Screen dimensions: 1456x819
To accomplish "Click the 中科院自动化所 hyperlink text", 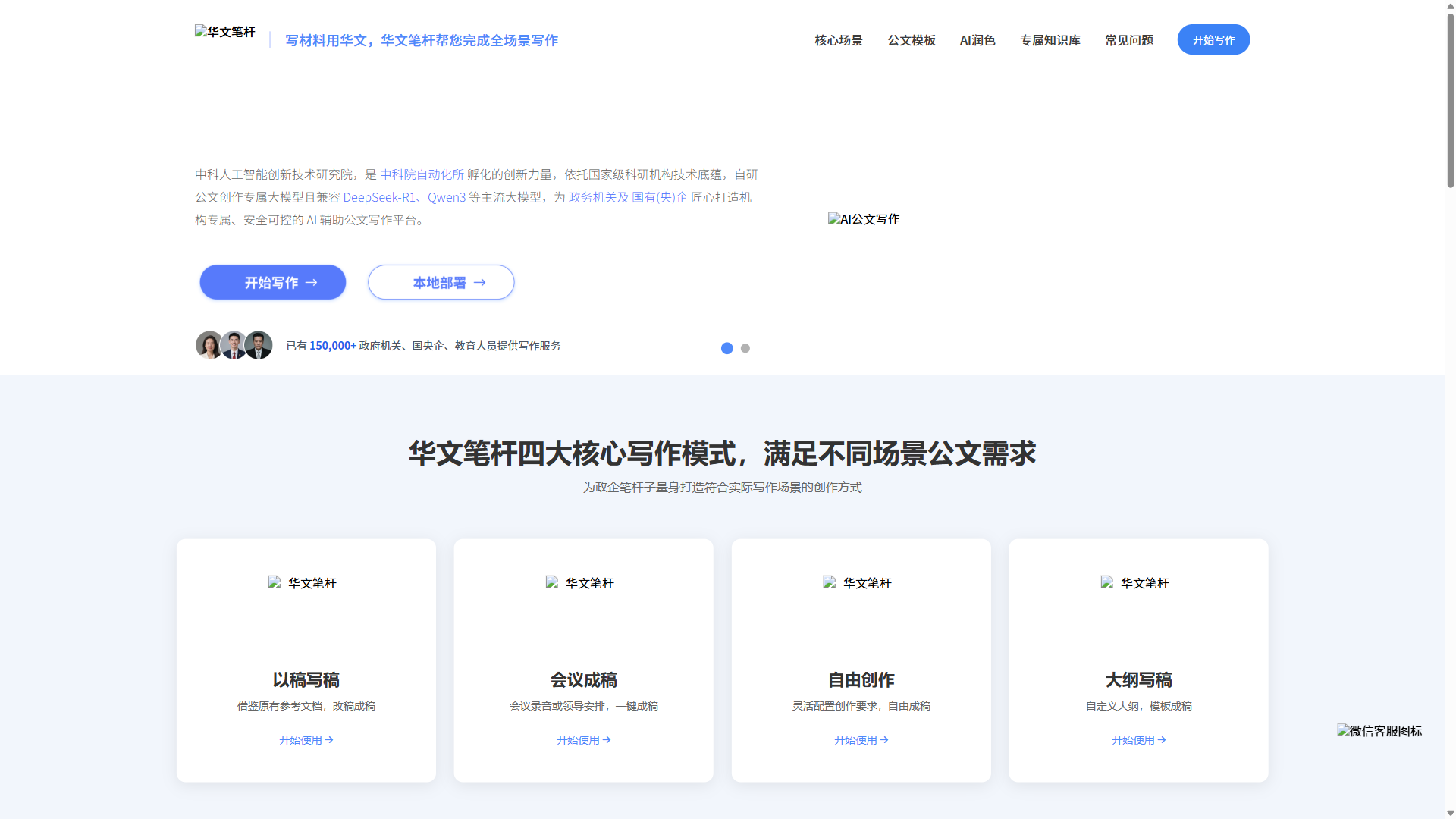I will 422,174.
